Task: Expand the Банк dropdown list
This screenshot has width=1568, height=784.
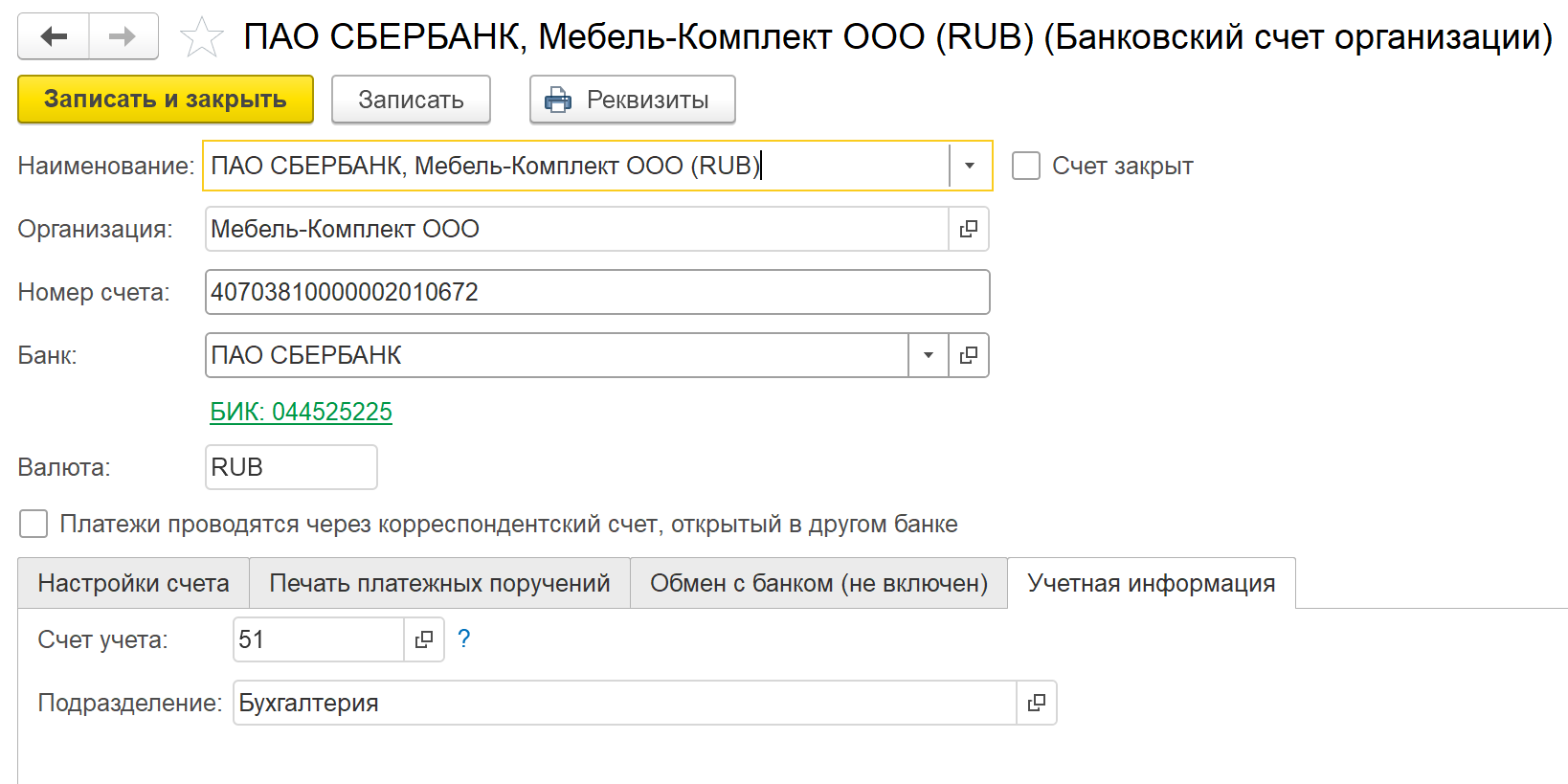Action: [x=928, y=355]
